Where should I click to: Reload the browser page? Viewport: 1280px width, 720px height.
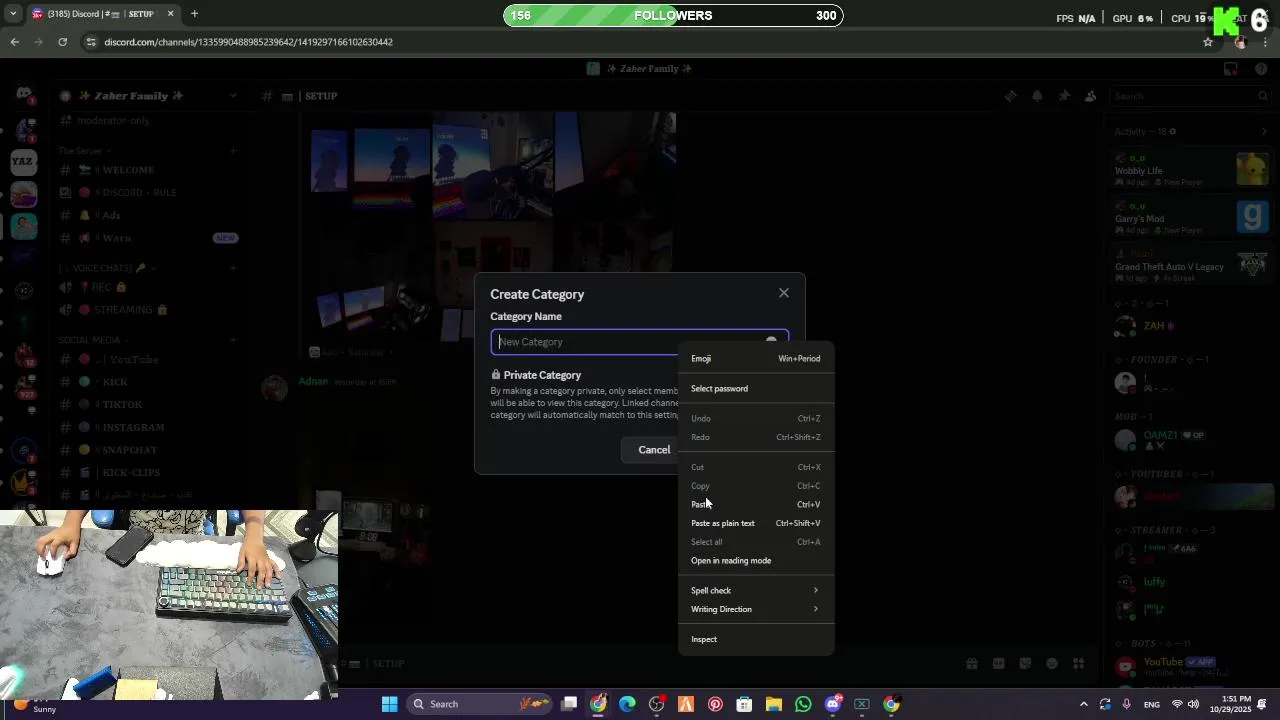pyautogui.click(x=62, y=42)
